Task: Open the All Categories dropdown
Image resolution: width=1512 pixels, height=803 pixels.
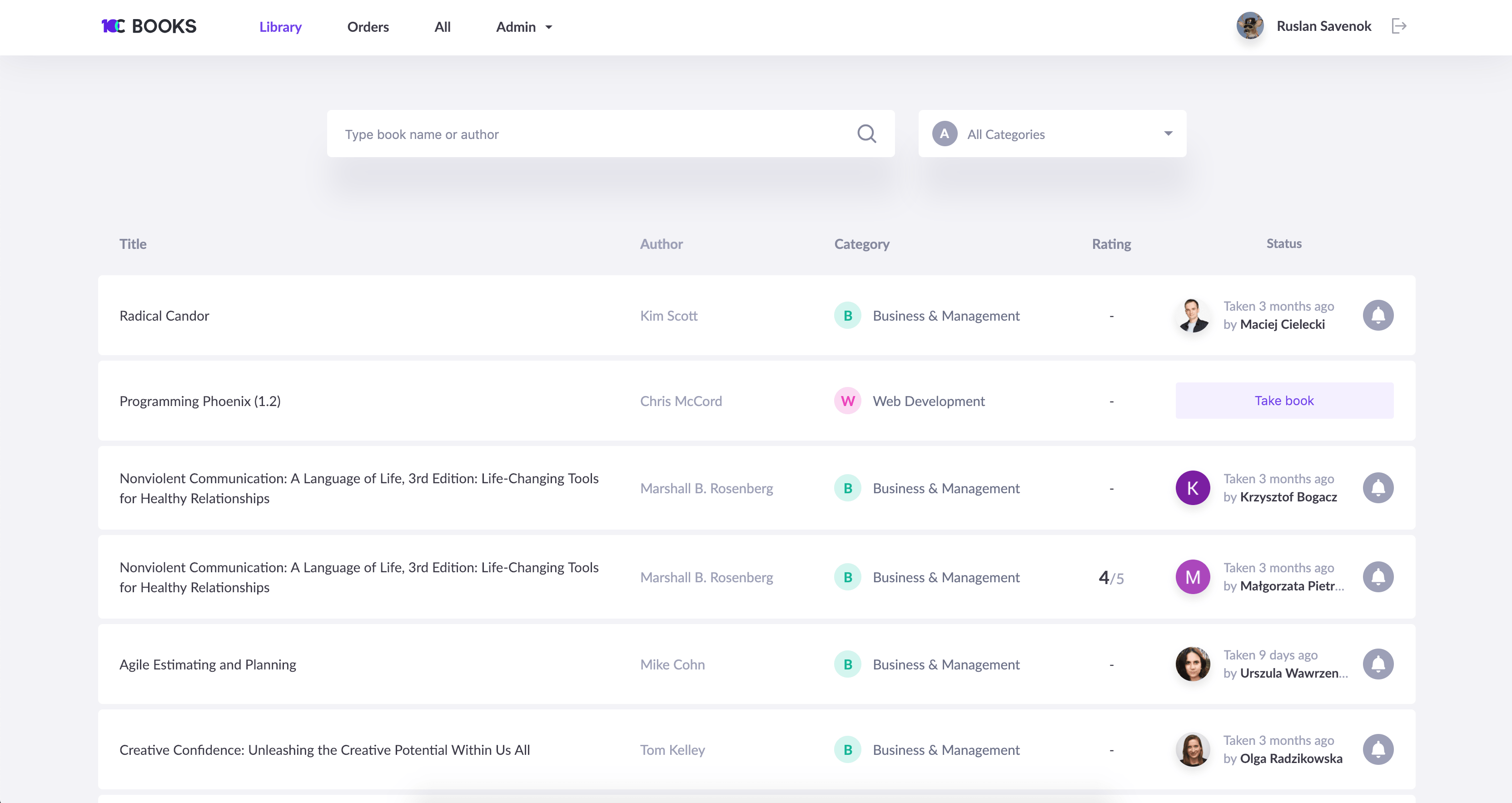Action: tap(1051, 134)
